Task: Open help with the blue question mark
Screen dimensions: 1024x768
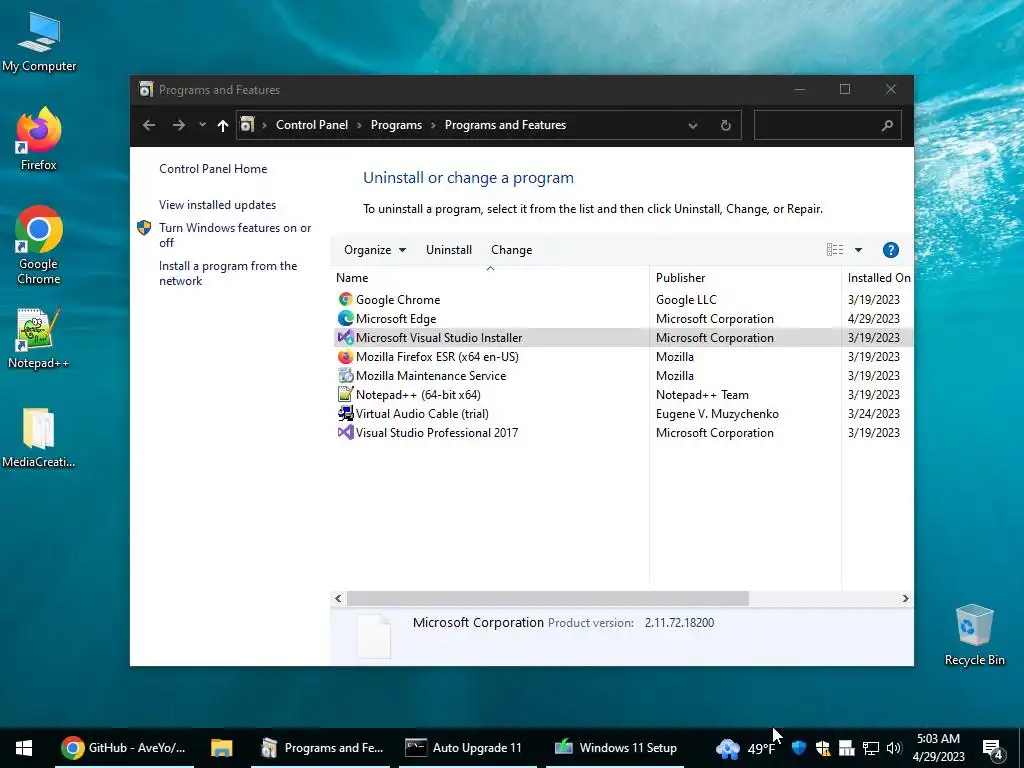Action: pyautogui.click(x=890, y=250)
